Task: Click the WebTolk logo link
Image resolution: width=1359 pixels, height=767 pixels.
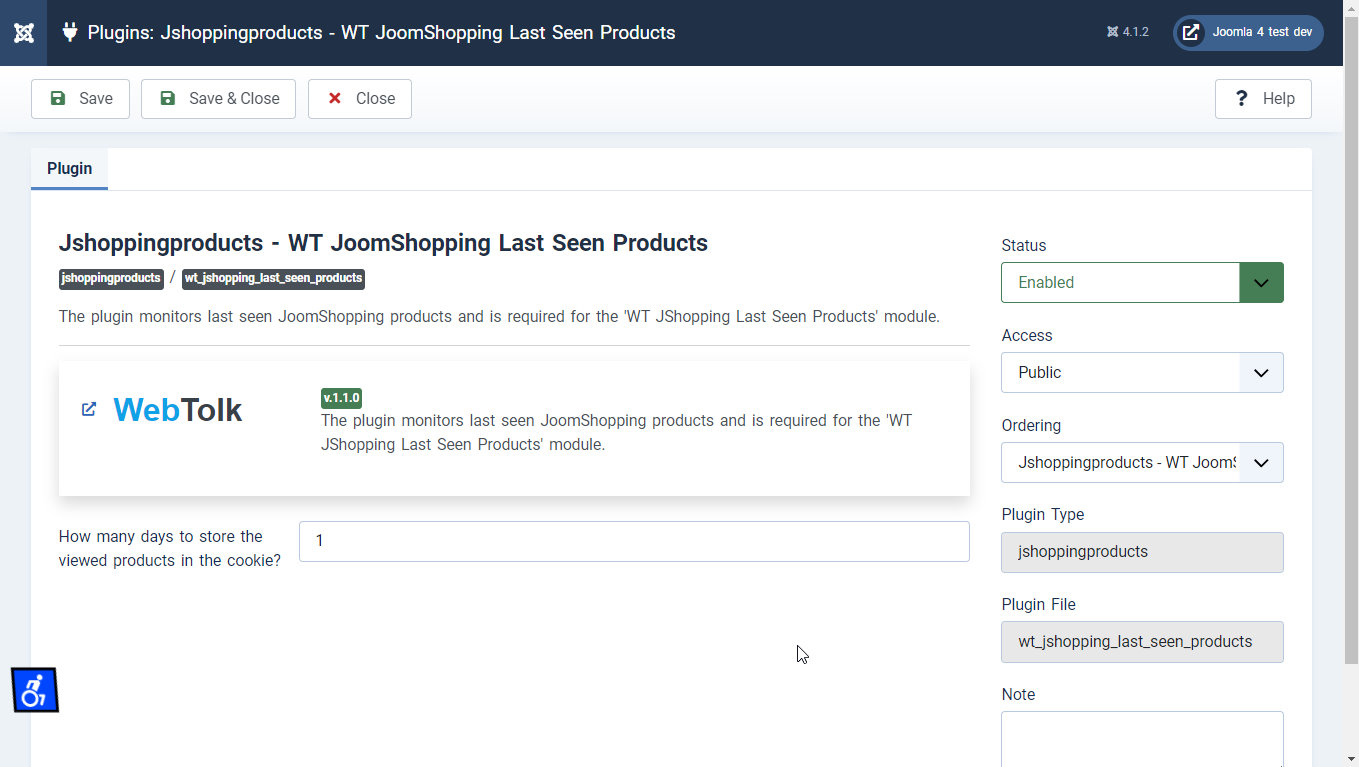Action: tap(177, 410)
